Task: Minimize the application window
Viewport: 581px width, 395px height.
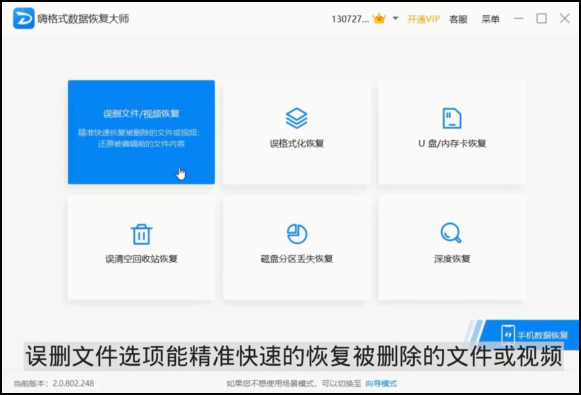Action: (518, 18)
